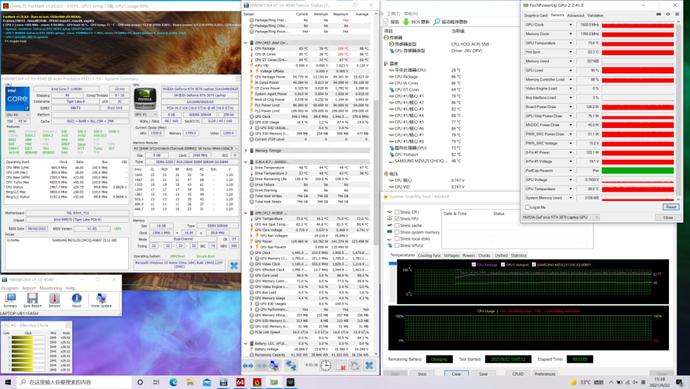Click the clock icon in HWiNFO sensor toolbar
The width and height of the screenshot is (690, 389).
pyautogui.click(x=325, y=365)
